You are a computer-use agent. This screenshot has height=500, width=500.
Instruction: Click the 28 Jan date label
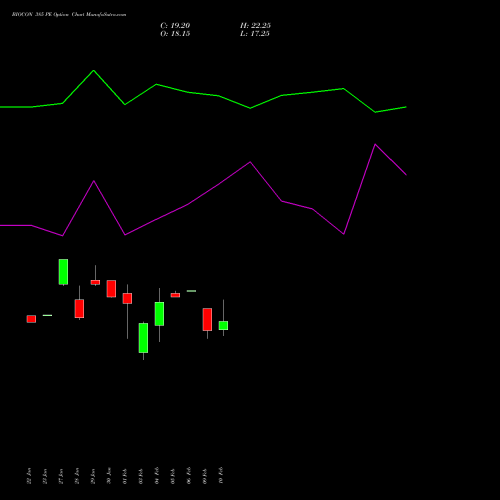[x=77, y=476]
